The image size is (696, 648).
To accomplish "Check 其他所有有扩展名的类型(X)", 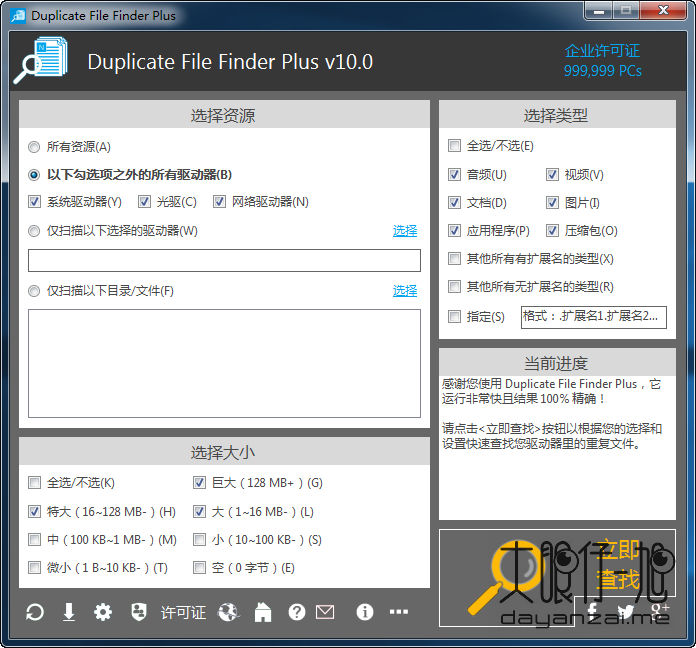I will [x=454, y=258].
